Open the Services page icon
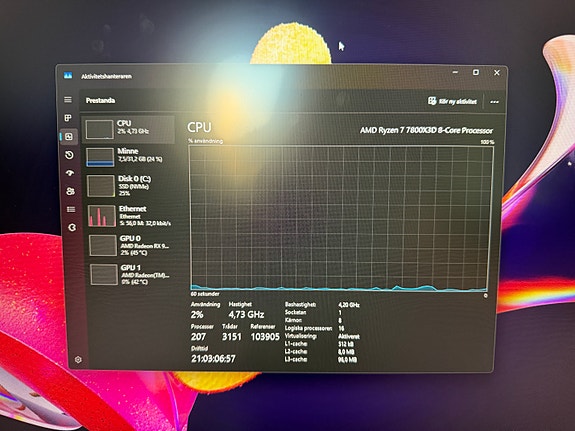The image size is (575, 431). point(72,228)
